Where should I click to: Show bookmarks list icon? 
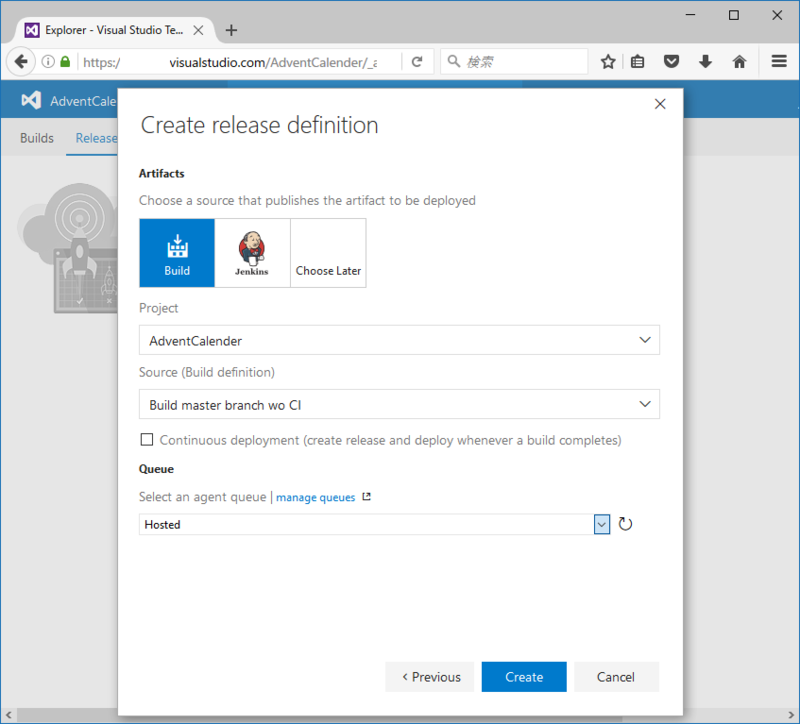pos(637,62)
